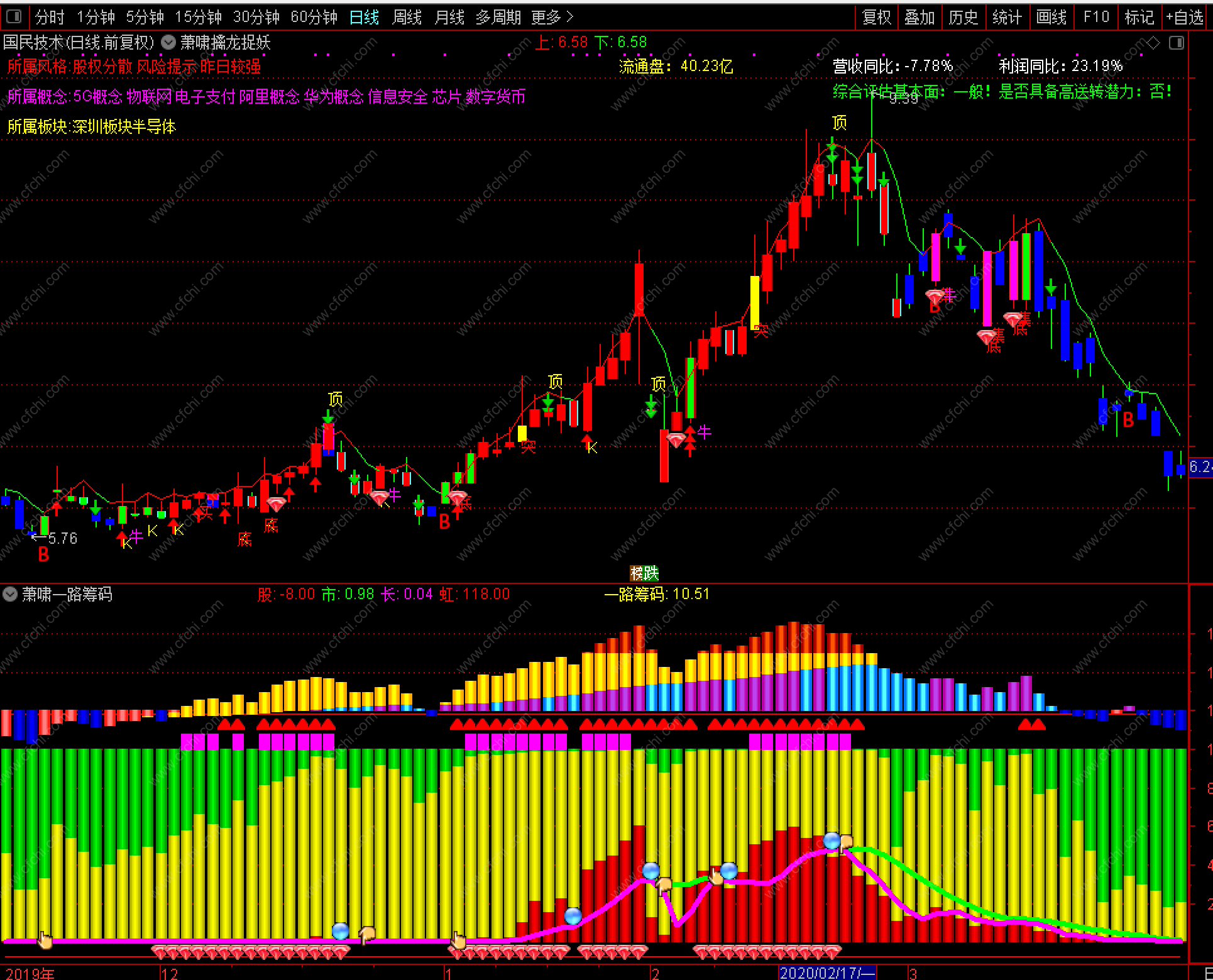Select the 分时 intraday tab
This screenshot has width=1213, height=980.
point(50,17)
